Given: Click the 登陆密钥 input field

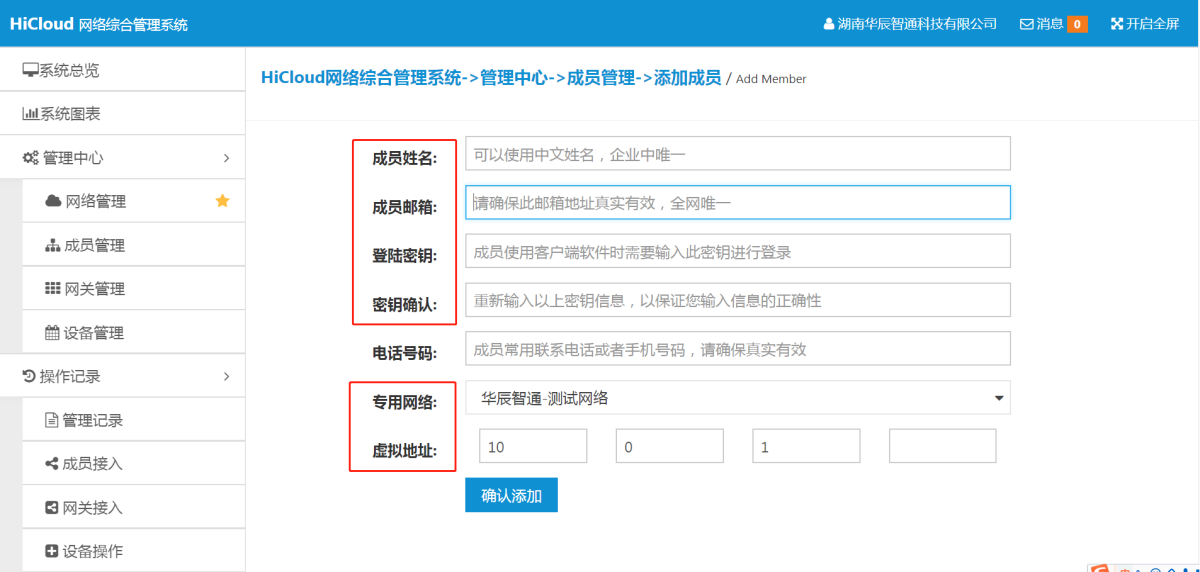Looking at the screenshot, I should point(738,252).
